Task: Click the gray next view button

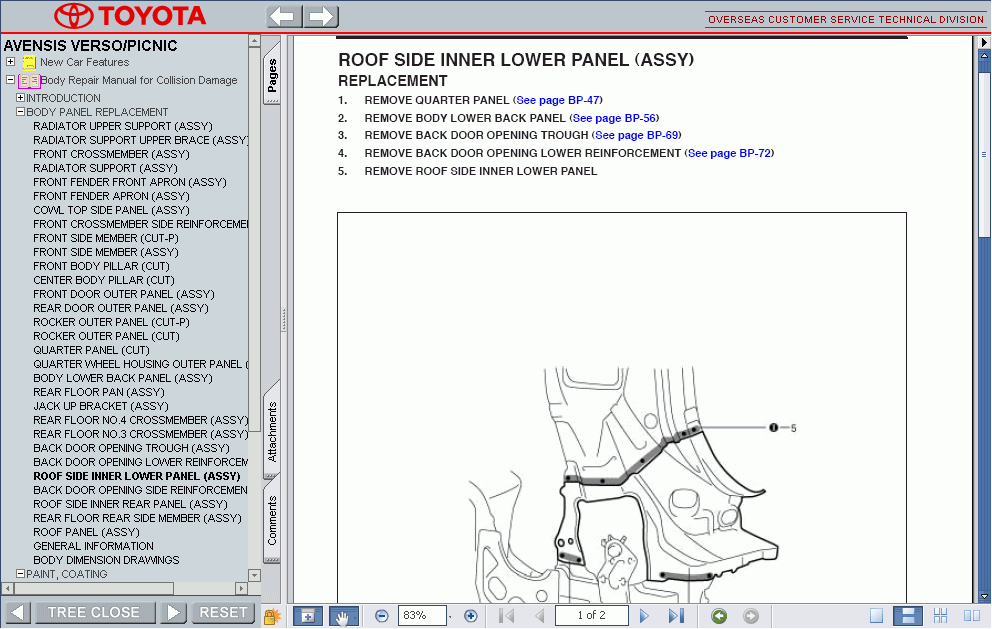Action: click(x=750, y=616)
